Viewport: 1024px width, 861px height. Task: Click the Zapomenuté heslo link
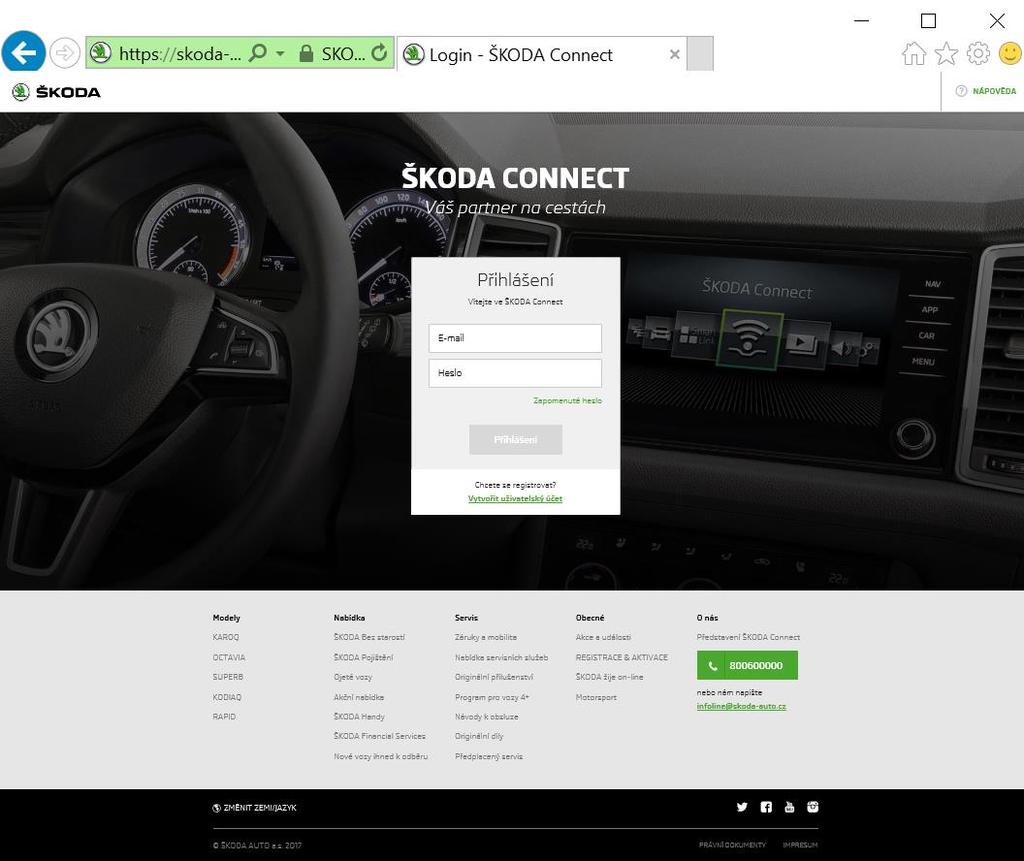tap(568, 400)
